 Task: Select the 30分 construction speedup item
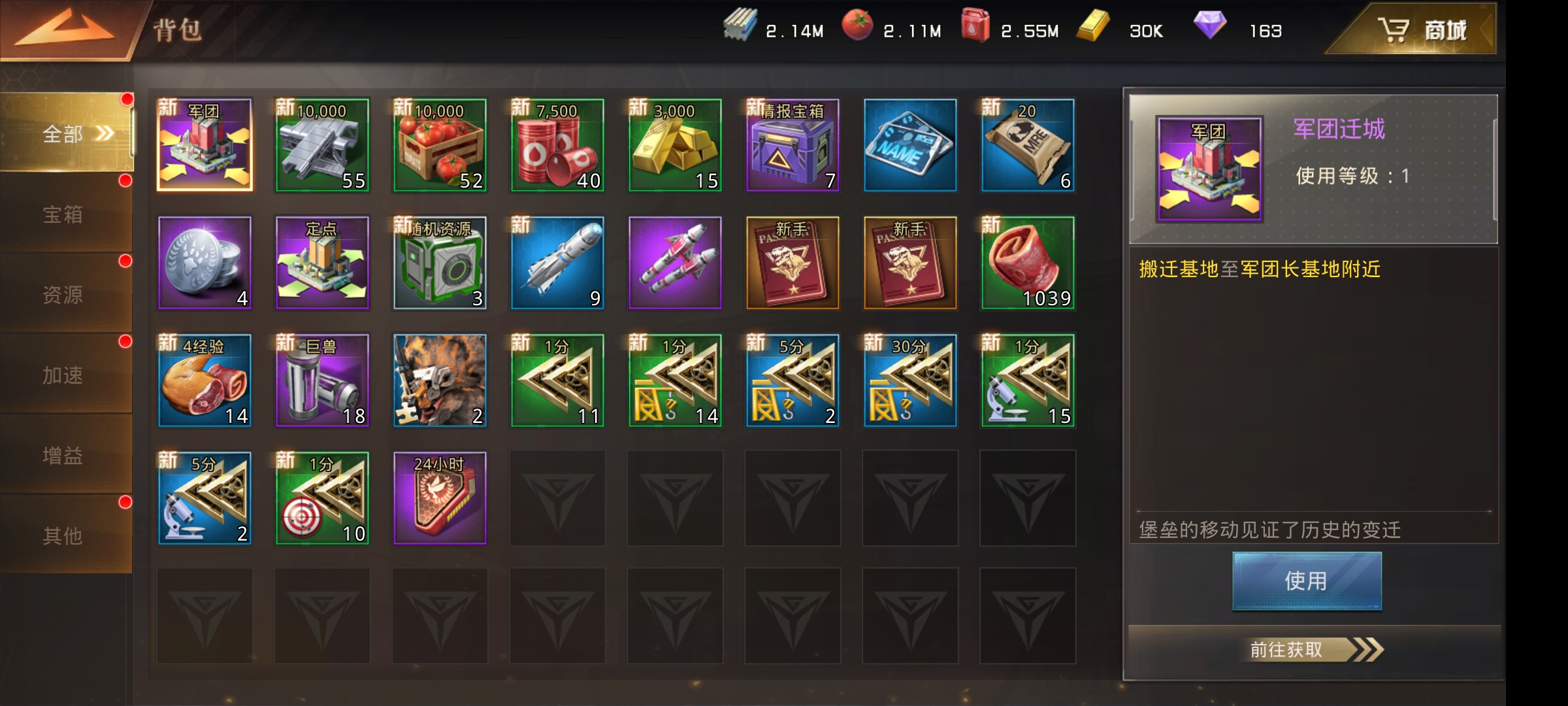point(910,380)
